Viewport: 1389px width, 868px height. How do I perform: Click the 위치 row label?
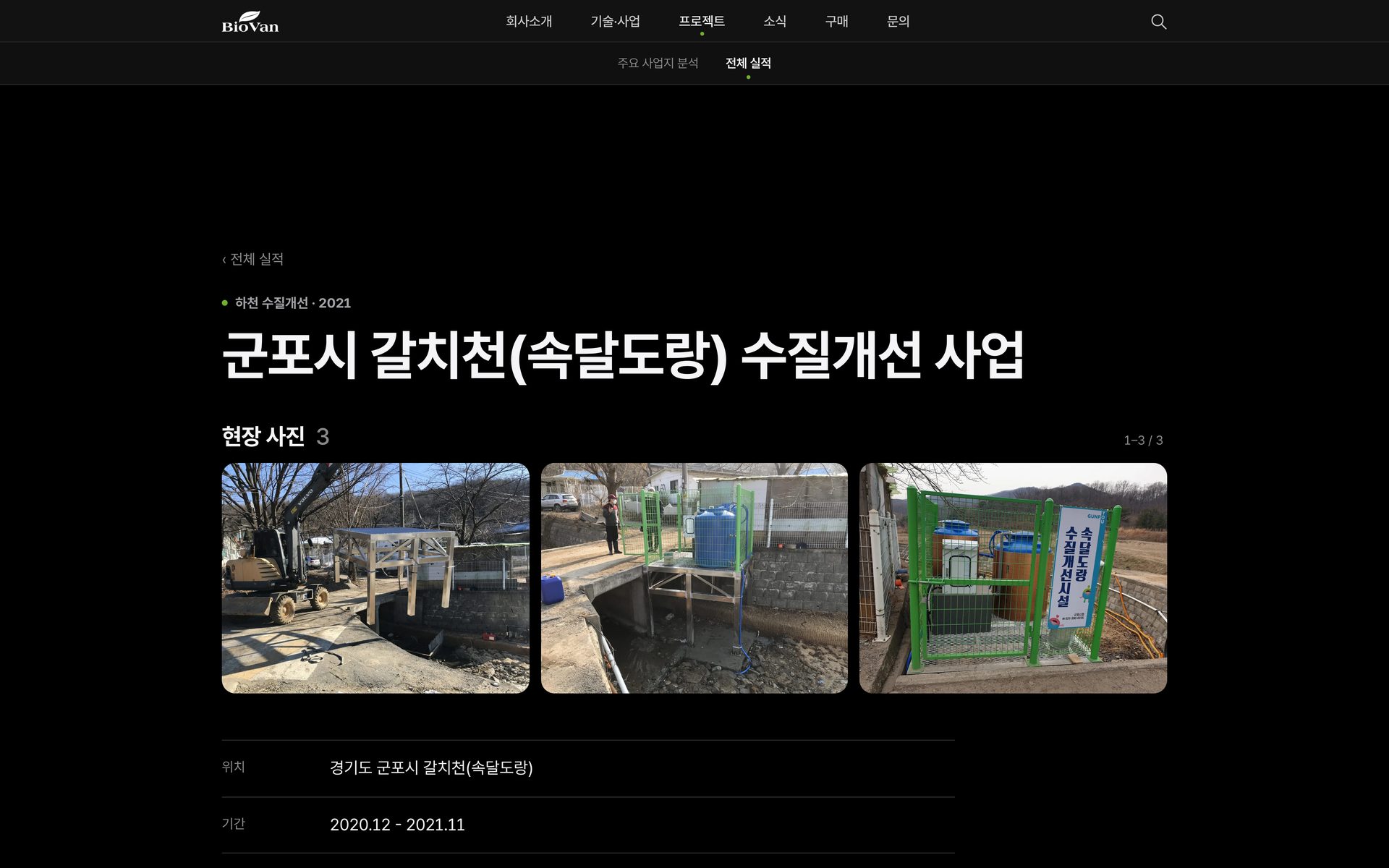[233, 767]
